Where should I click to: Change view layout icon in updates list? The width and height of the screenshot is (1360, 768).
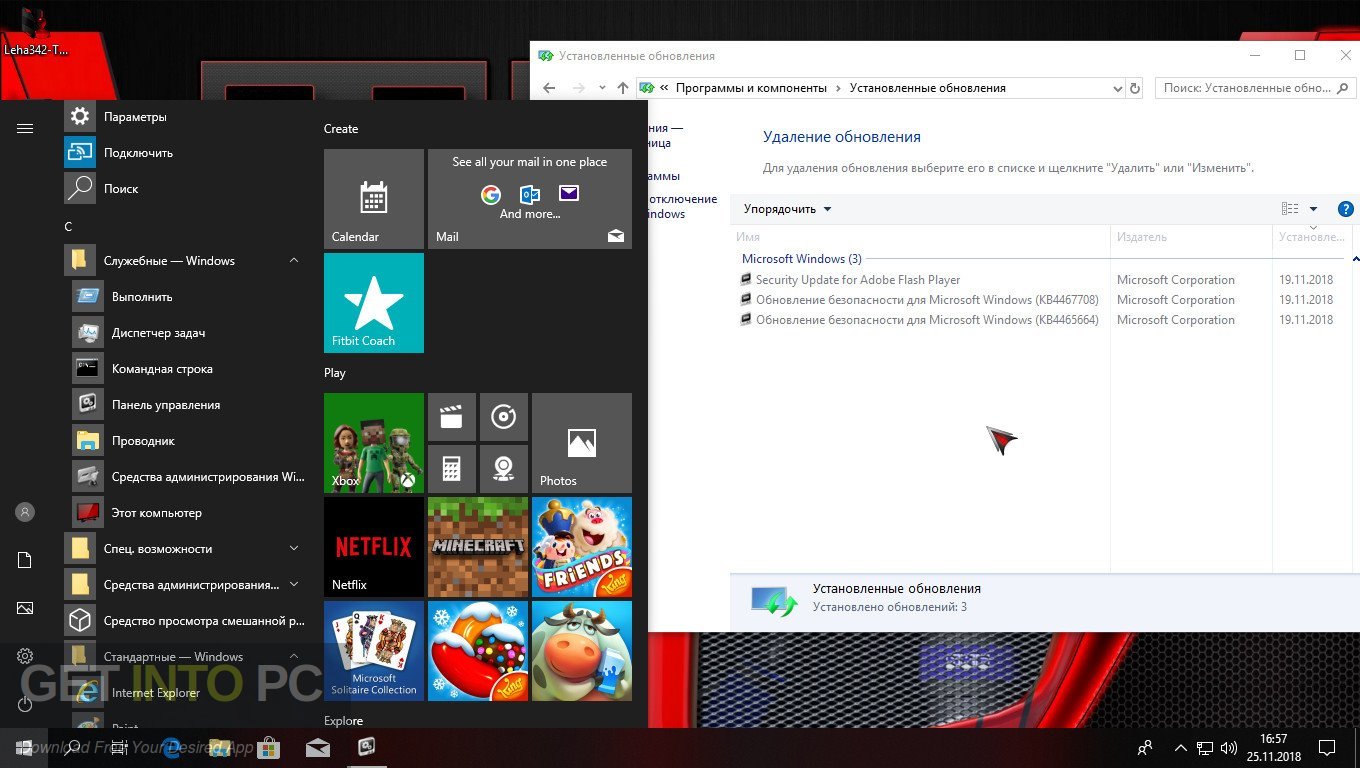tap(1290, 209)
